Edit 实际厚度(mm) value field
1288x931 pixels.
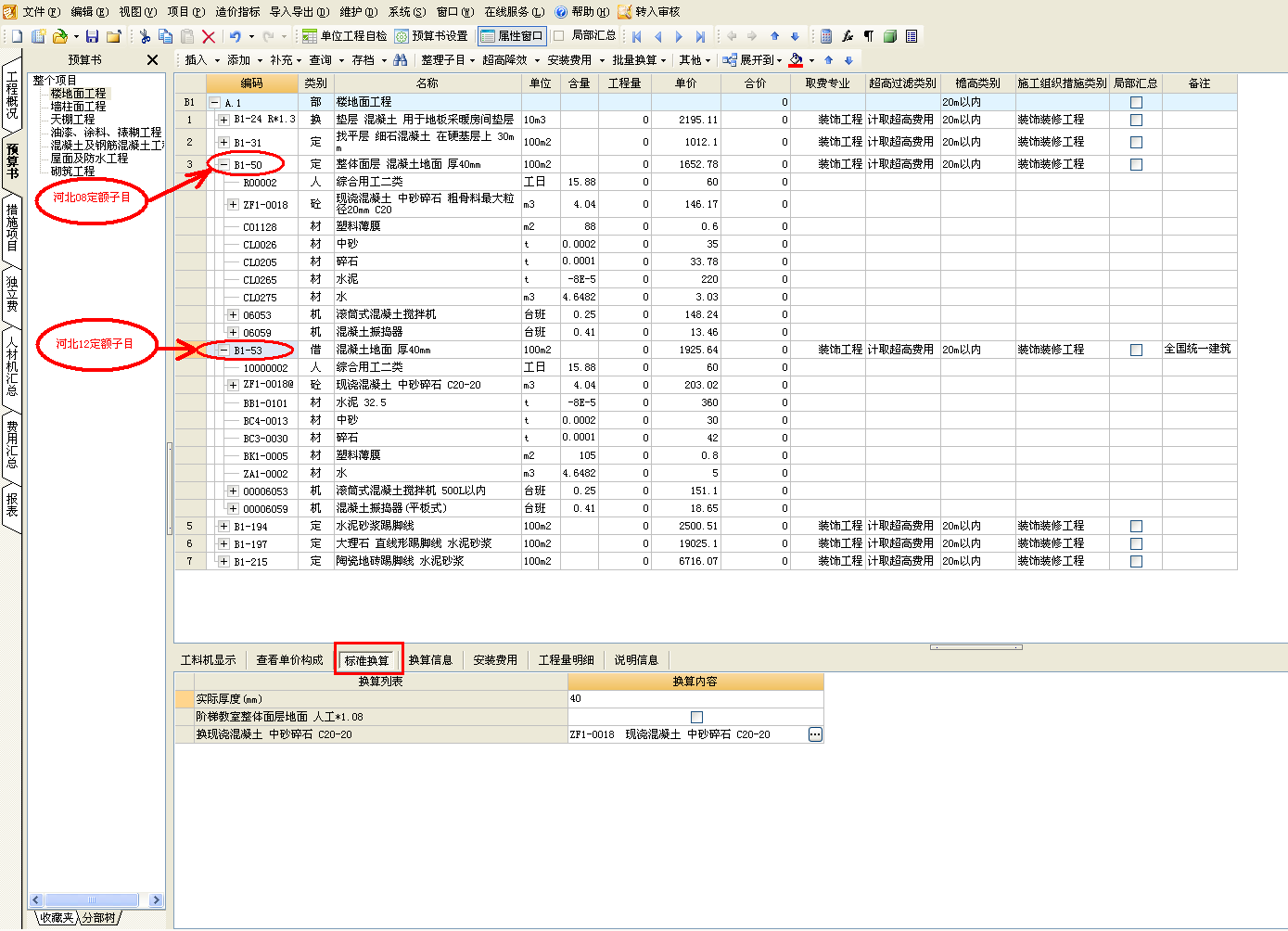coord(695,699)
